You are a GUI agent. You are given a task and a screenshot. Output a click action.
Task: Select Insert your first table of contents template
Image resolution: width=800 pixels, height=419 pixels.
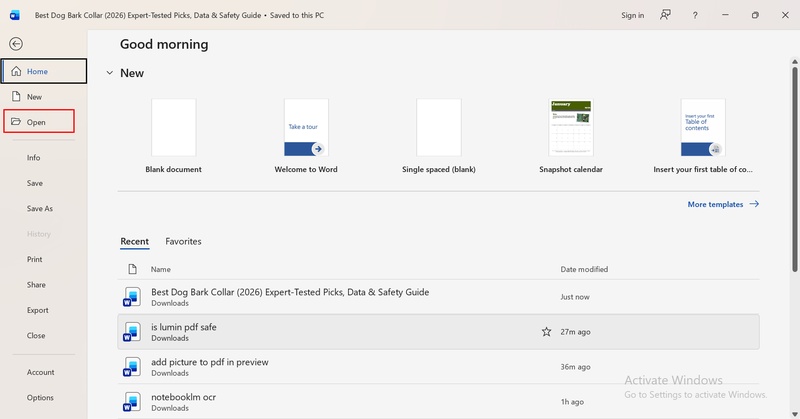pos(703,128)
